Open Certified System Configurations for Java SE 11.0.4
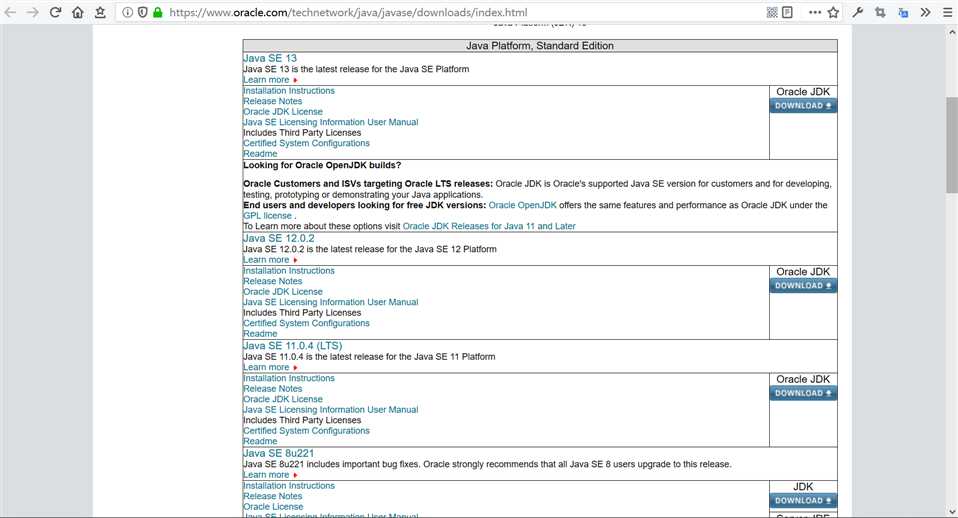The height and width of the screenshot is (518, 958). (x=306, y=431)
